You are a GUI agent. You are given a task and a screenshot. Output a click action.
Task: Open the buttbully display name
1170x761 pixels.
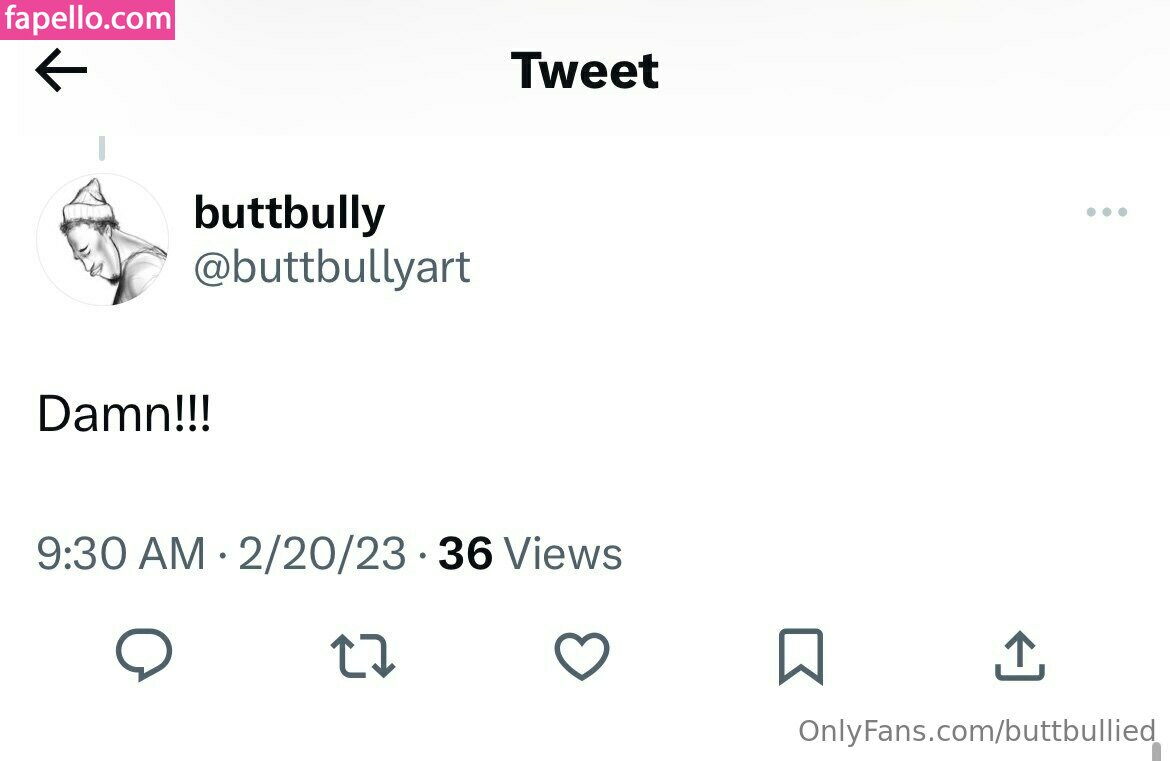[x=290, y=213]
